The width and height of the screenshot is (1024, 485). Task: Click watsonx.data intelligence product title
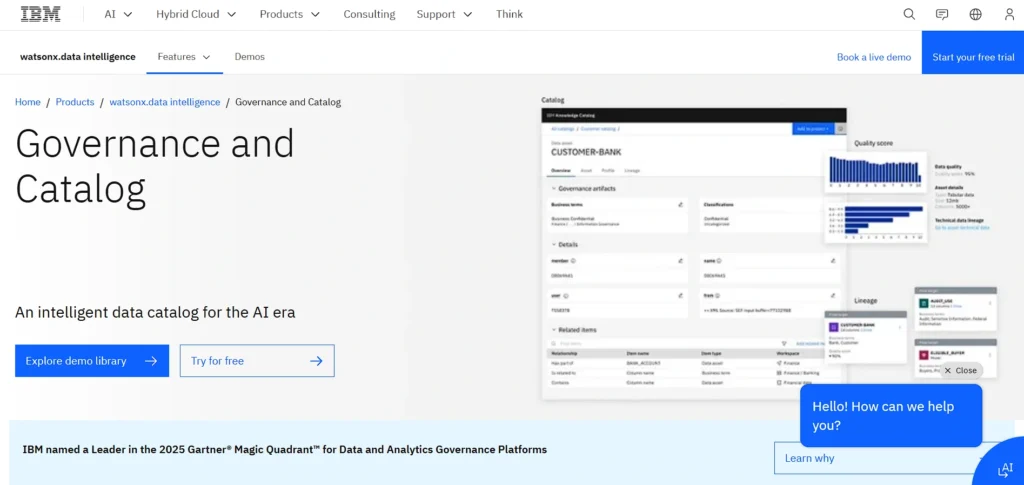[x=78, y=57]
